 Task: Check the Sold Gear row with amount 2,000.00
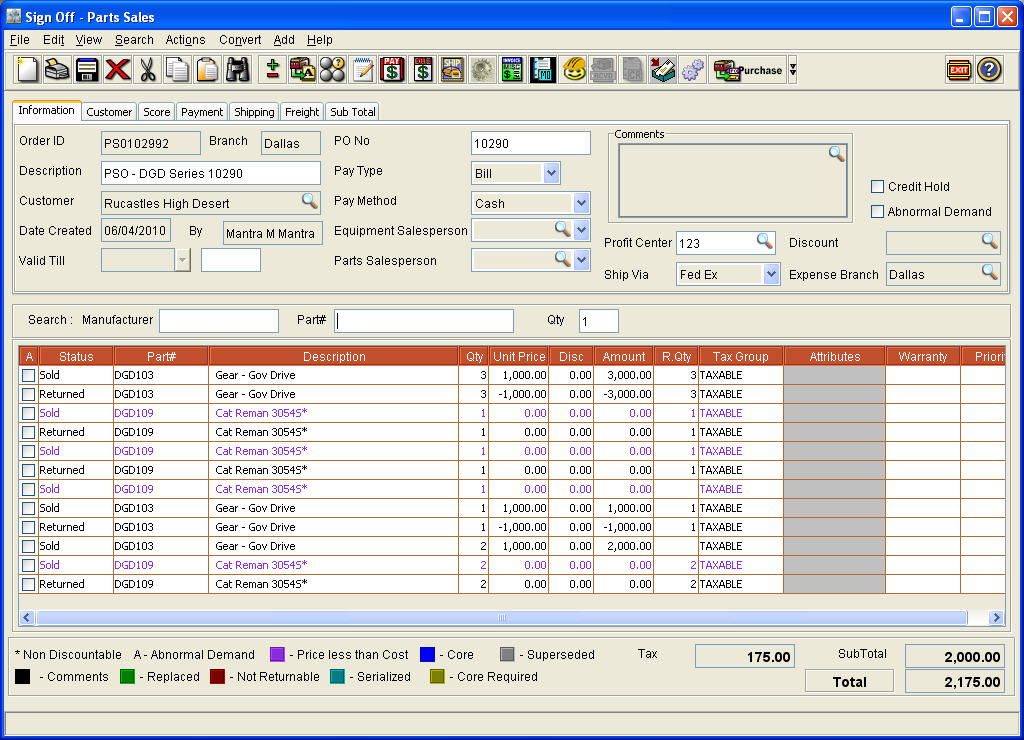click(28, 546)
